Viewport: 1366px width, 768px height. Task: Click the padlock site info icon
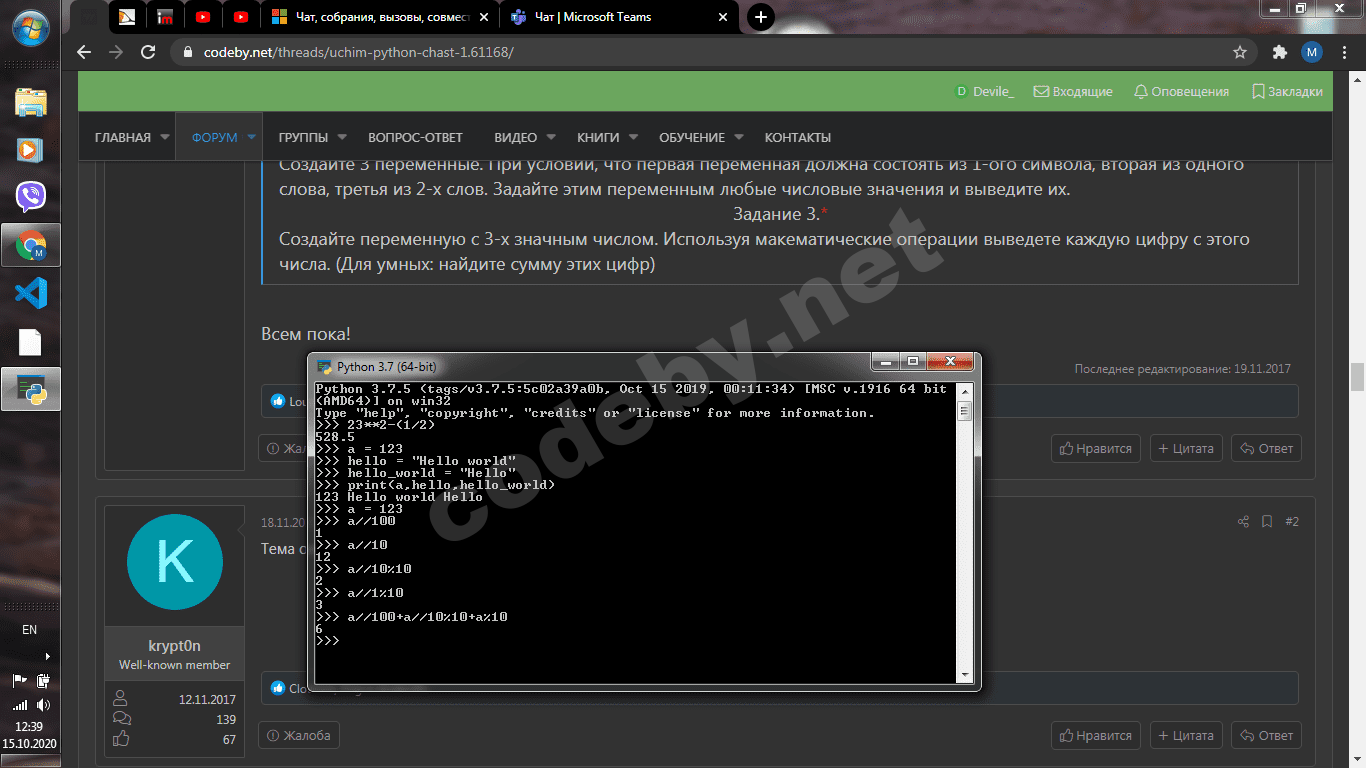click(187, 52)
